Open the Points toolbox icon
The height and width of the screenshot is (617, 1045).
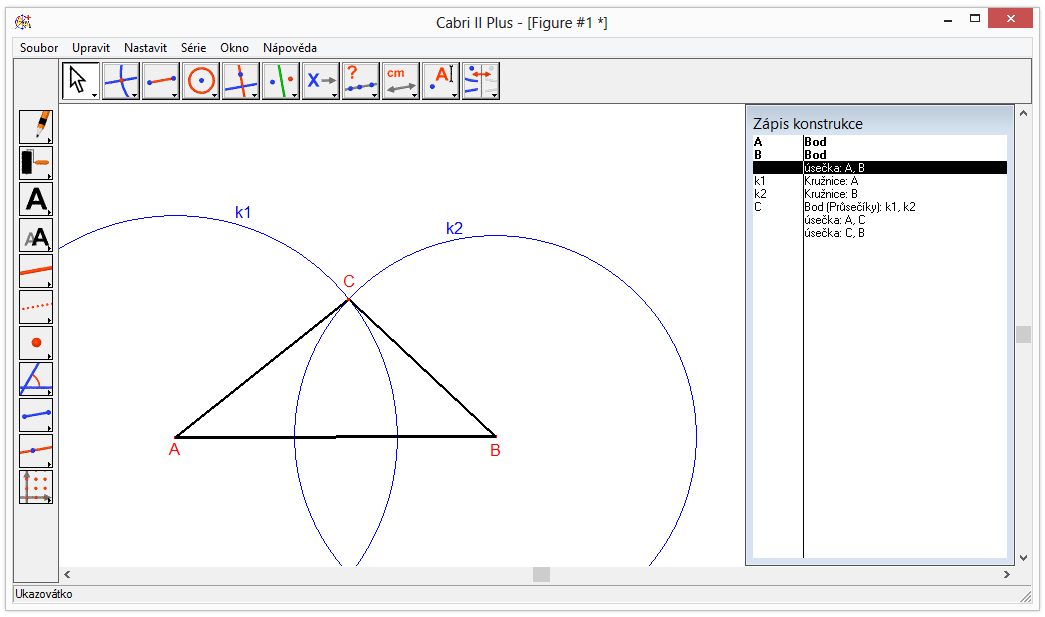[121, 81]
